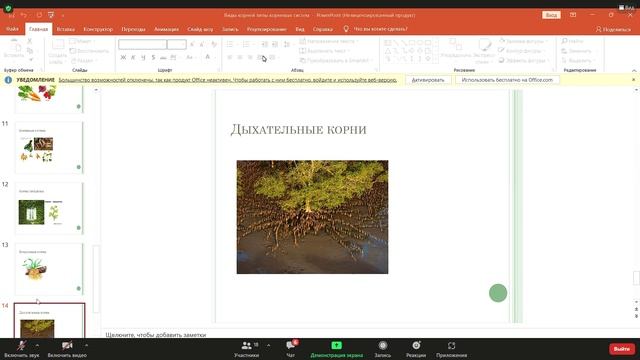Image resolution: width=640 pixels, height=360 pixels.
Task: Click the Активировать button in notification bar
Action: (x=428, y=80)
